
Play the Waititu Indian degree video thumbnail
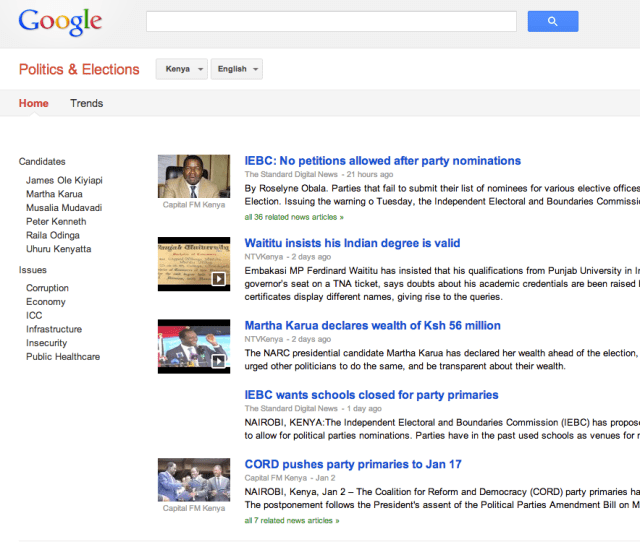click(x=194, y=264)
